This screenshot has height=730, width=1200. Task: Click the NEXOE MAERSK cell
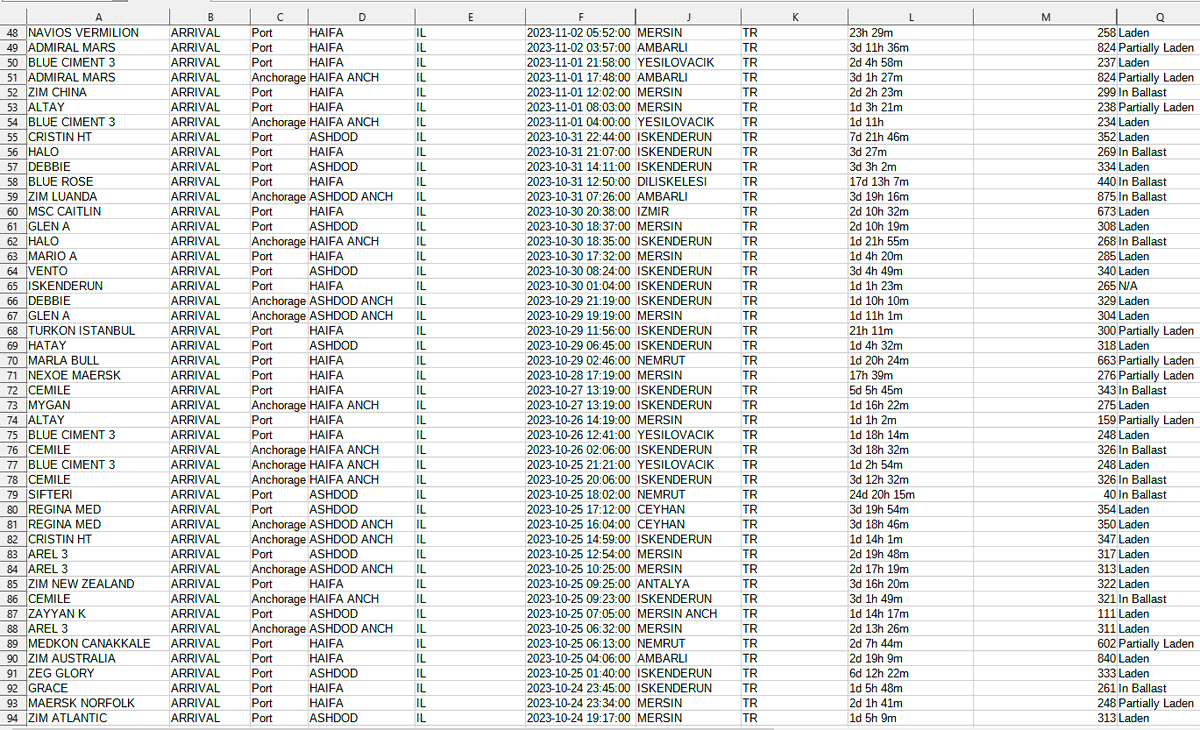(x=97, y=375)
